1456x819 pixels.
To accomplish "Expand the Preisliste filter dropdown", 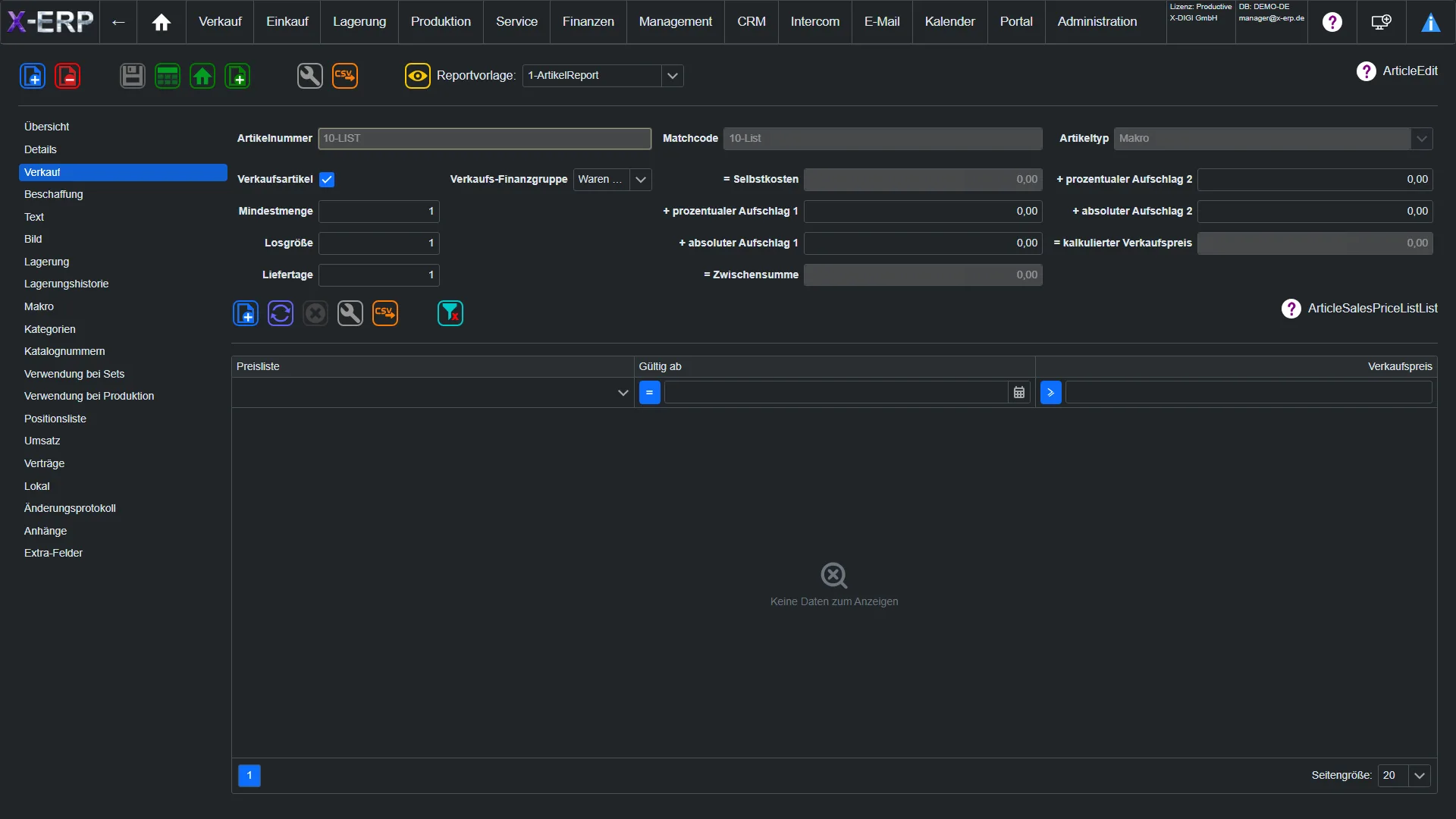I will pyautogui.click(x=623, y=393).
